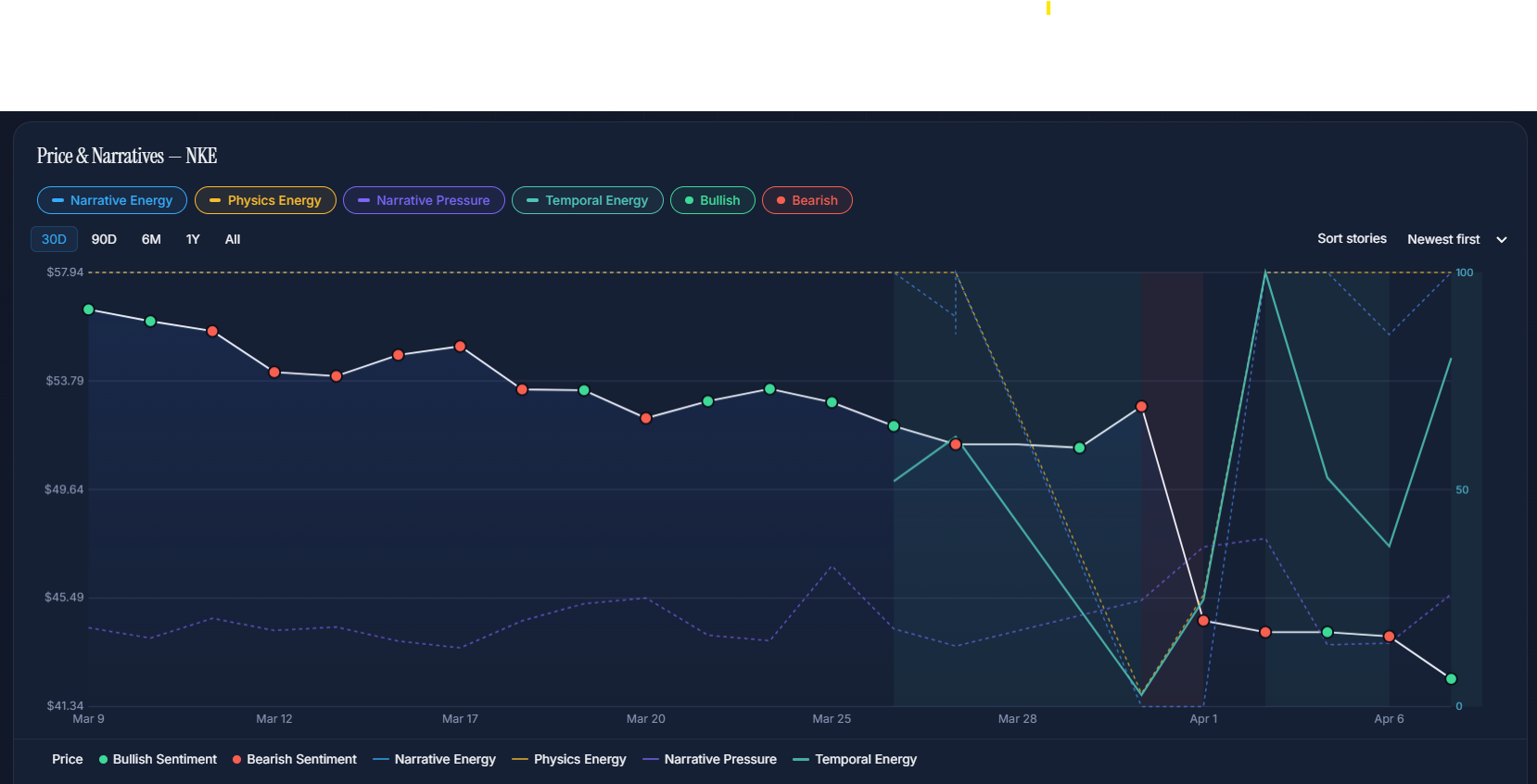Disable the Narrative Pressure chip
1537x784 pixels.
424,200
